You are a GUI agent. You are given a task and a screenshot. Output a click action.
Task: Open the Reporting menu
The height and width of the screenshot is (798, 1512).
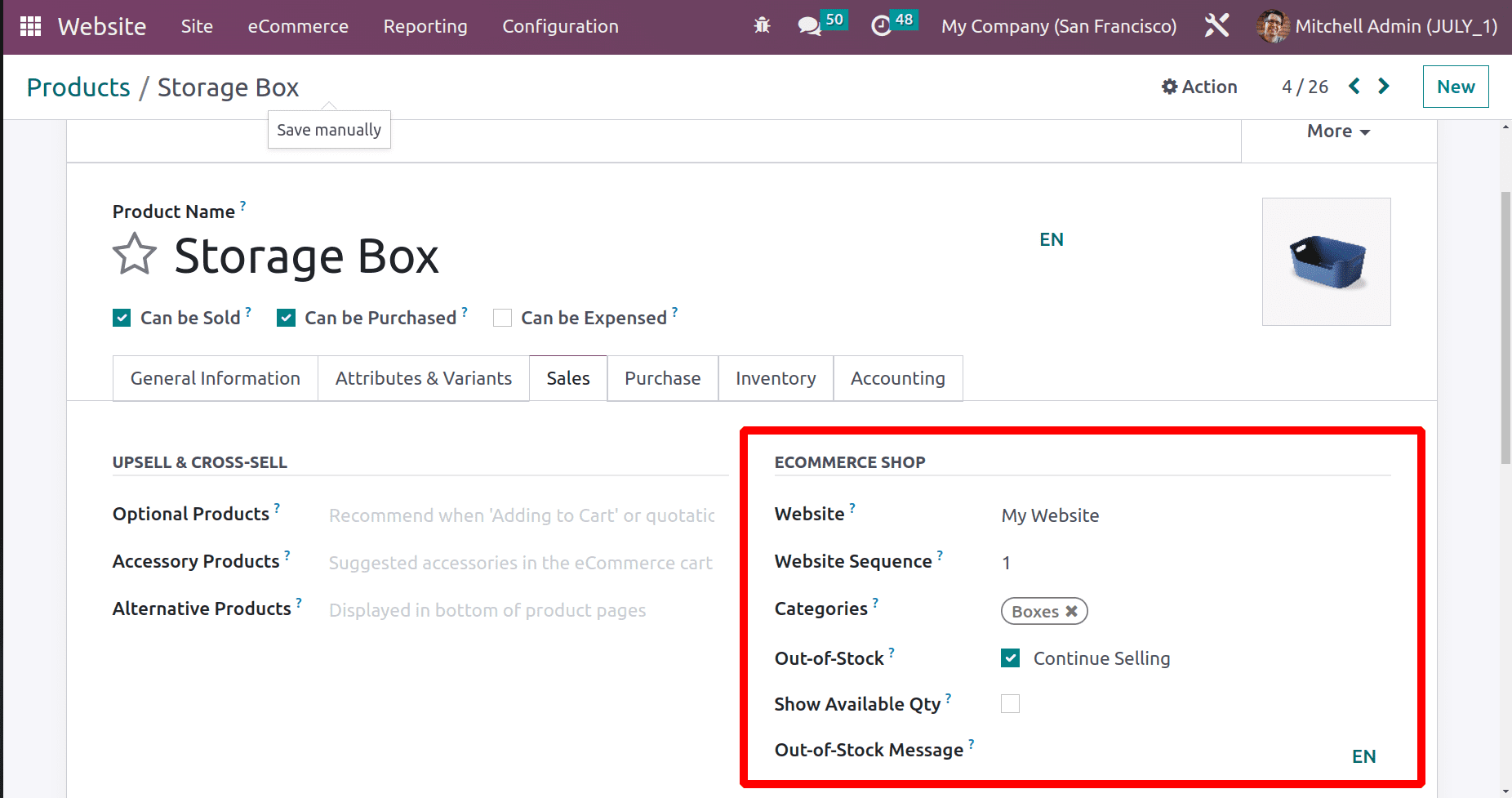tap(425, 26)
